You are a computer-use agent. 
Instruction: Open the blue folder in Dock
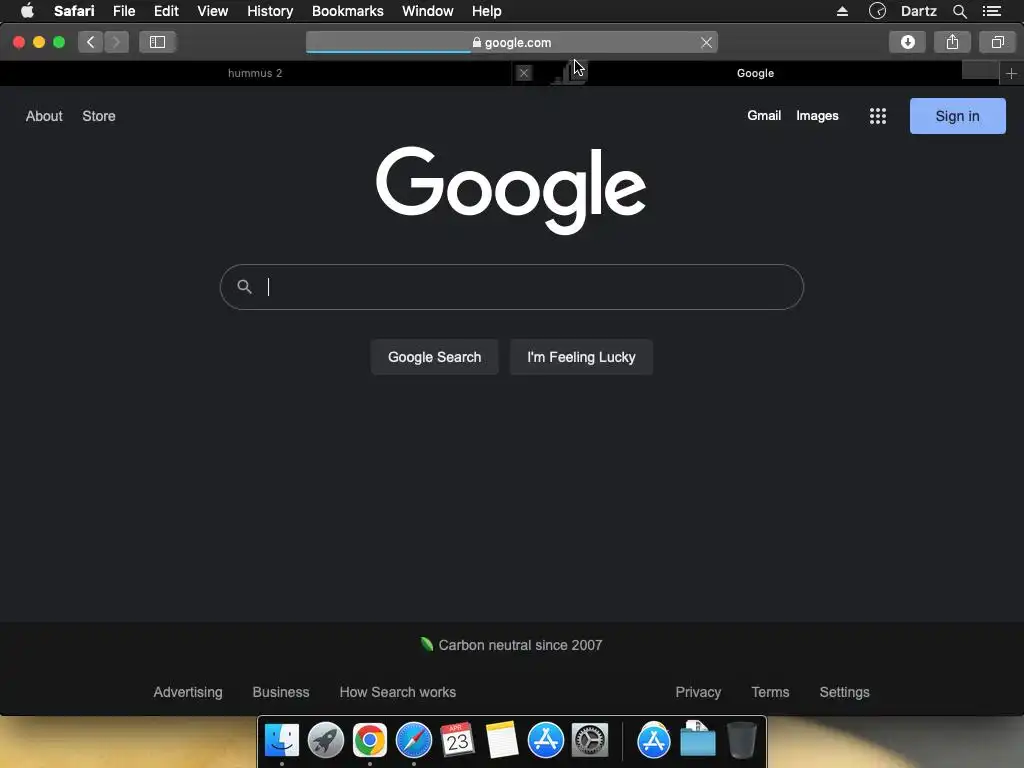click(x=697, y=740)
